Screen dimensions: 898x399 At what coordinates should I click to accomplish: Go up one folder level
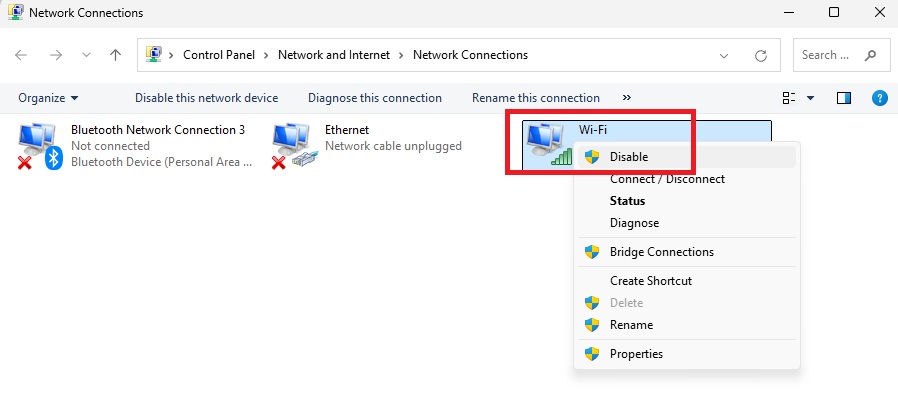pyautogui.click(x=116, y=55)
